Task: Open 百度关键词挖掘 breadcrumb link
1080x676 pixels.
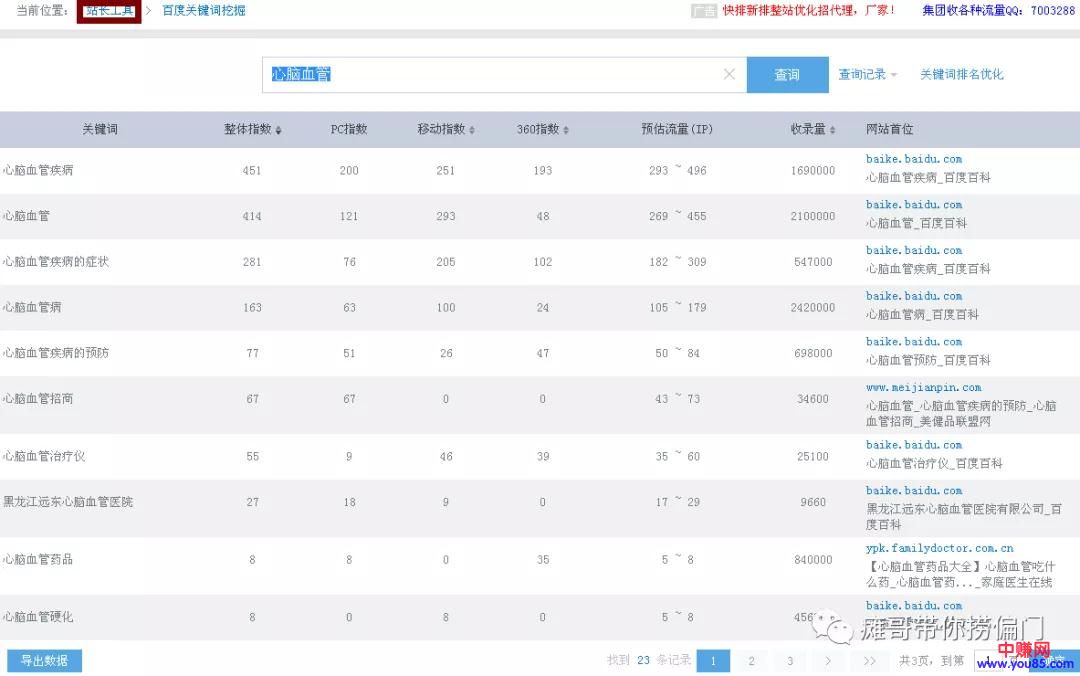Action: (204, 11)
